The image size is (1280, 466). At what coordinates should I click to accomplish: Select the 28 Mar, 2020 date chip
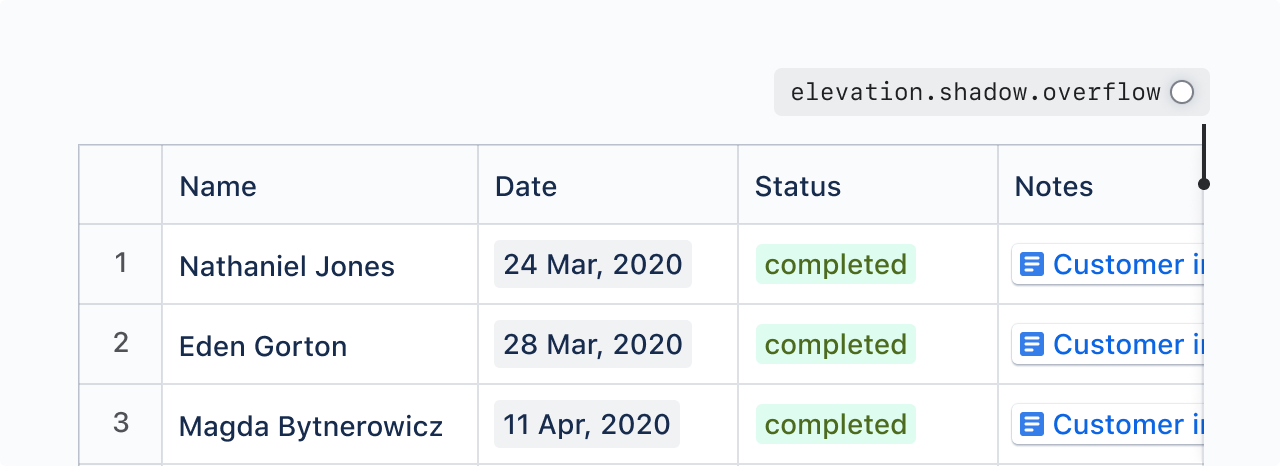(593, 345)
